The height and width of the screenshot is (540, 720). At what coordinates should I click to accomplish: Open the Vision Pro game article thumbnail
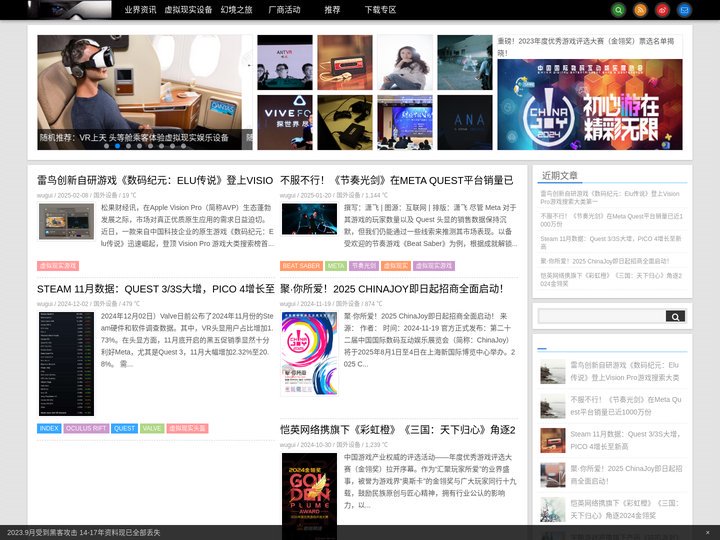pos(66,222)
